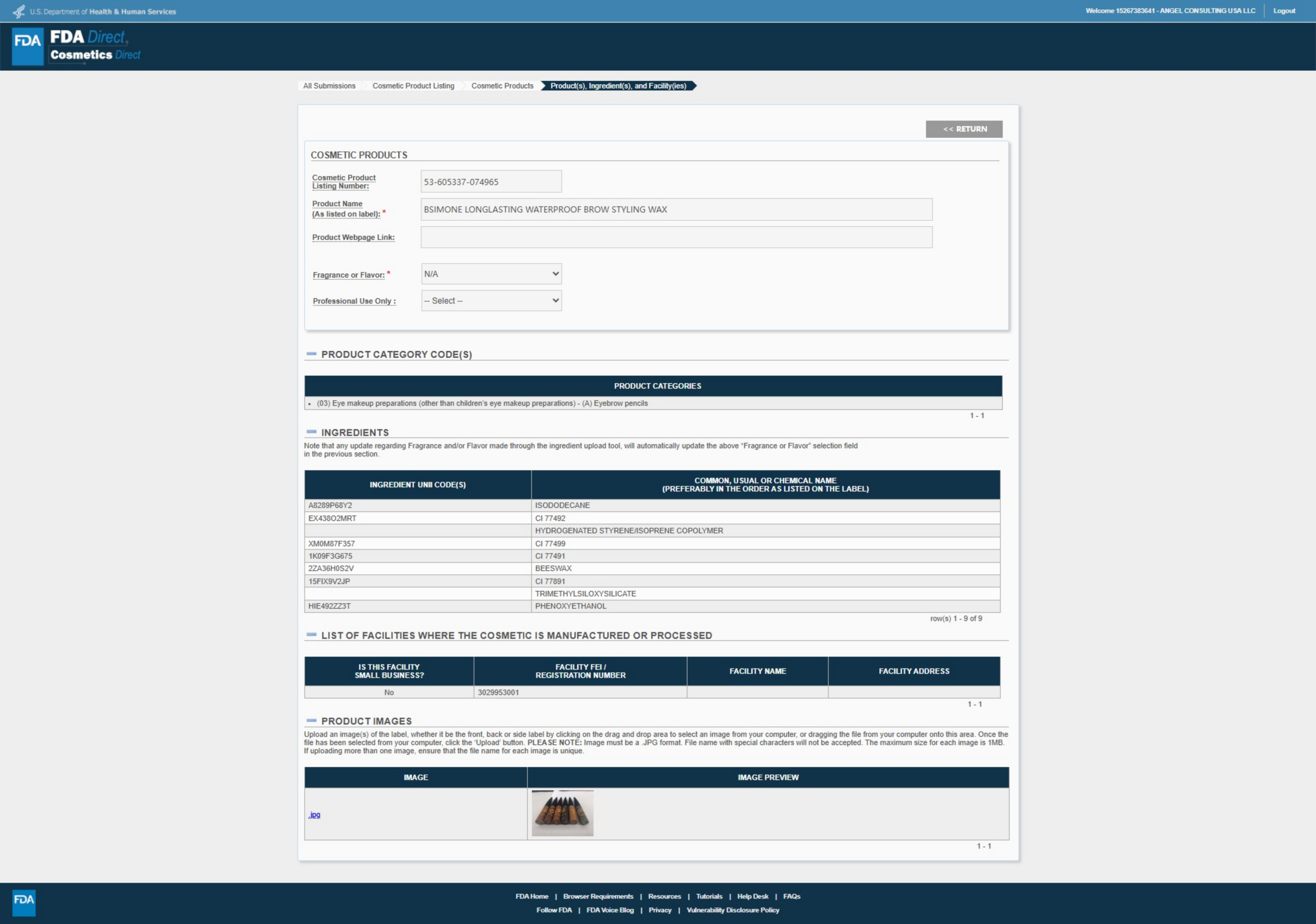Open the Fragrance or Flavor dropdown
This screenshot has width=1316, height=924.
[491, 274]
